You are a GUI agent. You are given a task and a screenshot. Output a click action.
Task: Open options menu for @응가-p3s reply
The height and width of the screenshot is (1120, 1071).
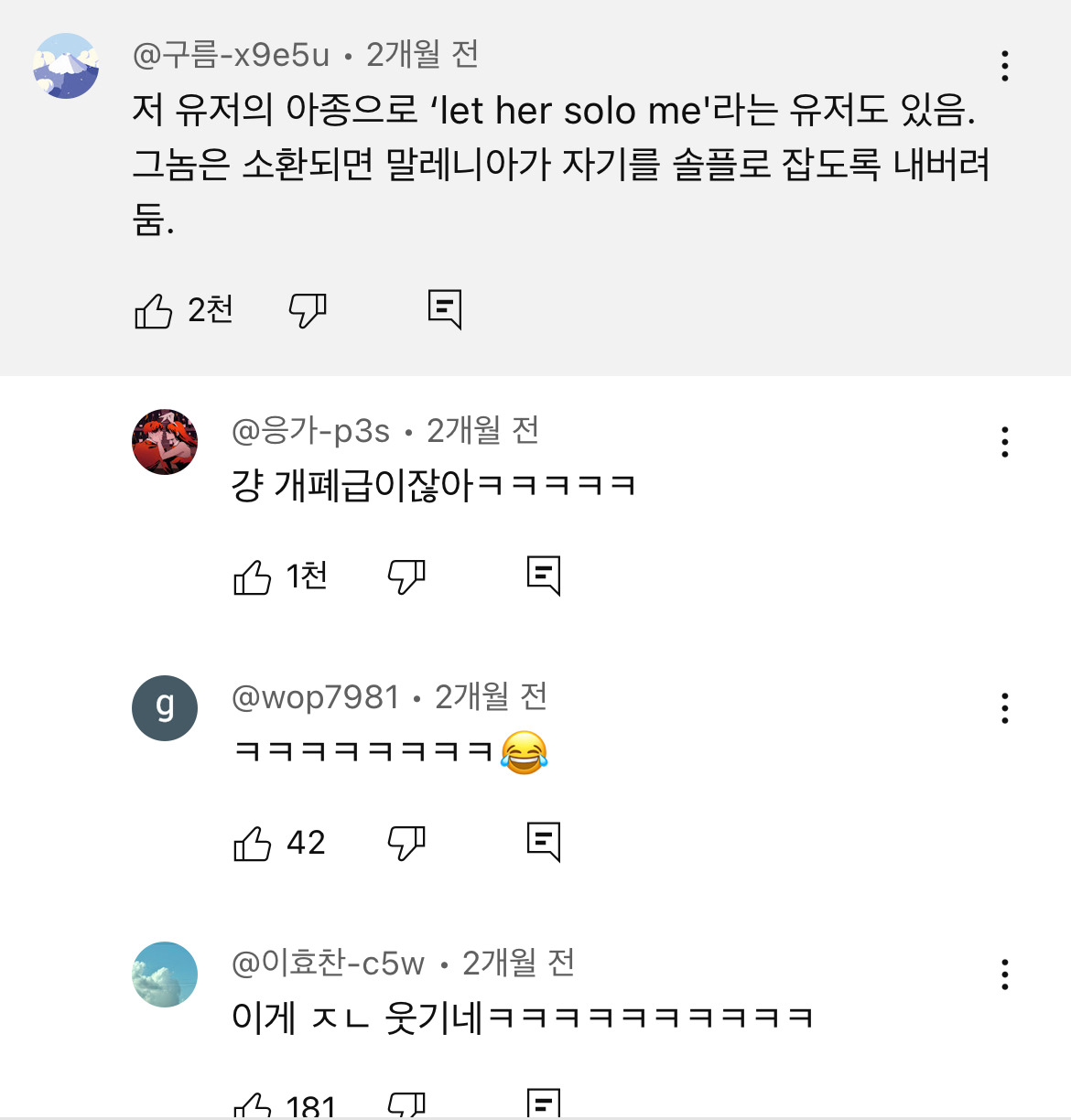1005,442
